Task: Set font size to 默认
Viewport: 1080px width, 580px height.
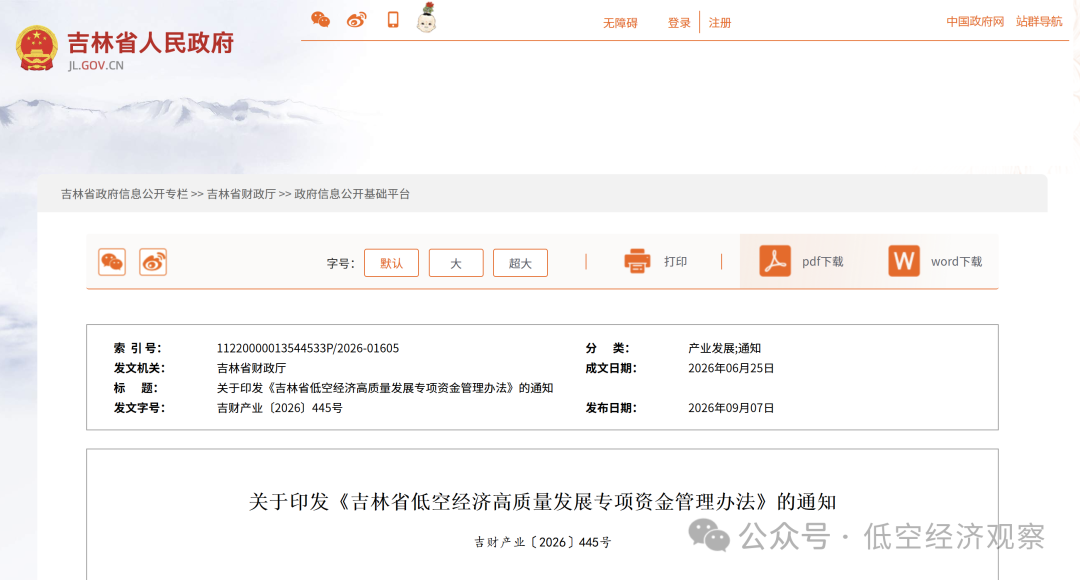Action: (x=391, y=262)
